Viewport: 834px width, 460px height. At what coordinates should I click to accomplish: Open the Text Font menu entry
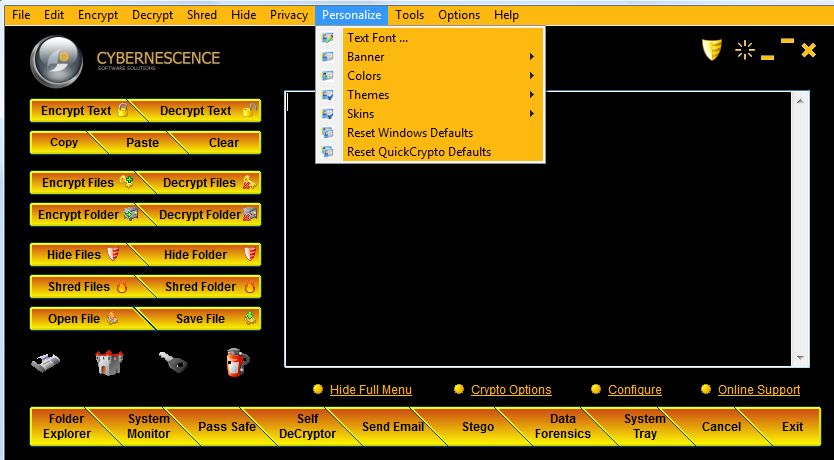(430, 38)
